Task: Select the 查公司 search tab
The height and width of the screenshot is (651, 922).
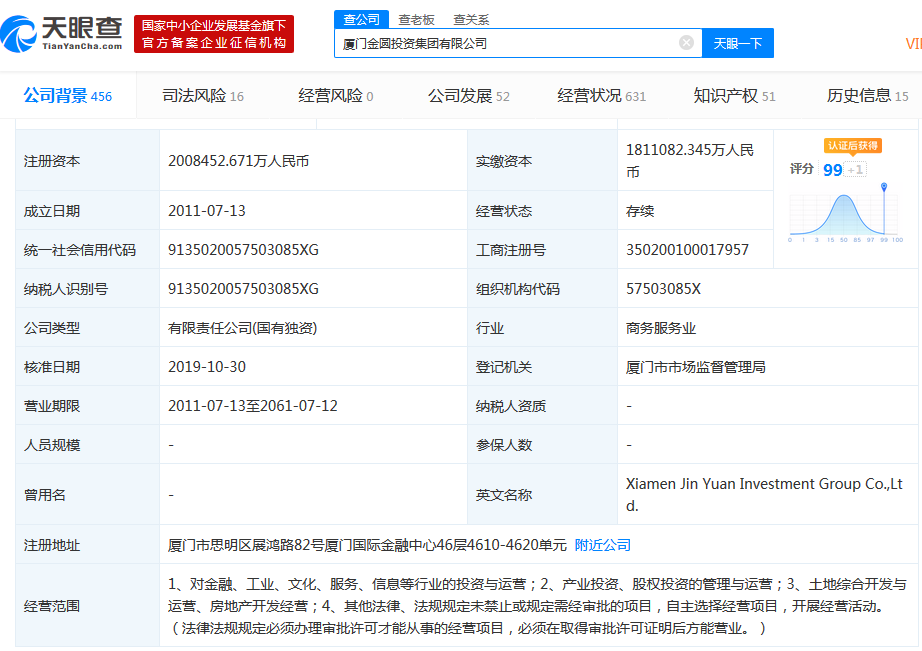Action: 361,19
